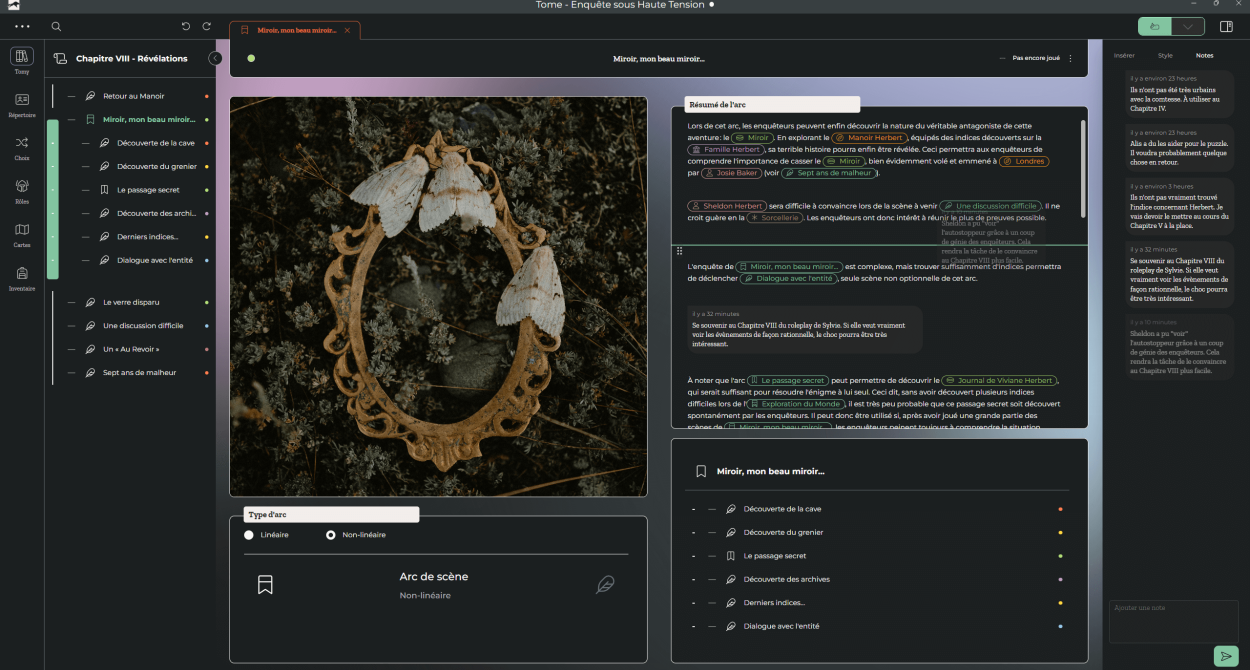Open the Choix shuffle icon

click(22, 146)
